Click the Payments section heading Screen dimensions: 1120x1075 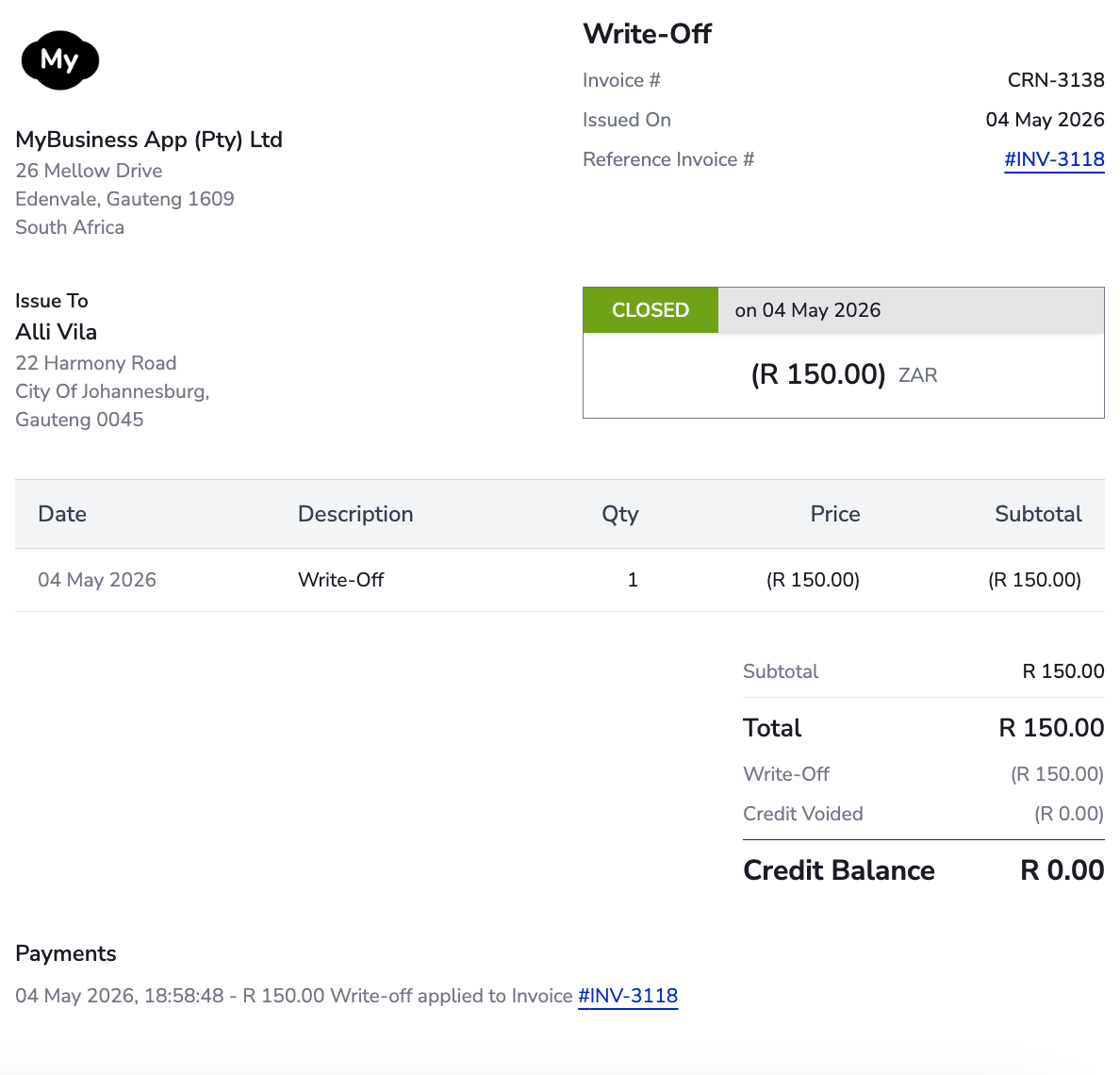pyautogui.click(x=66, y=953)
